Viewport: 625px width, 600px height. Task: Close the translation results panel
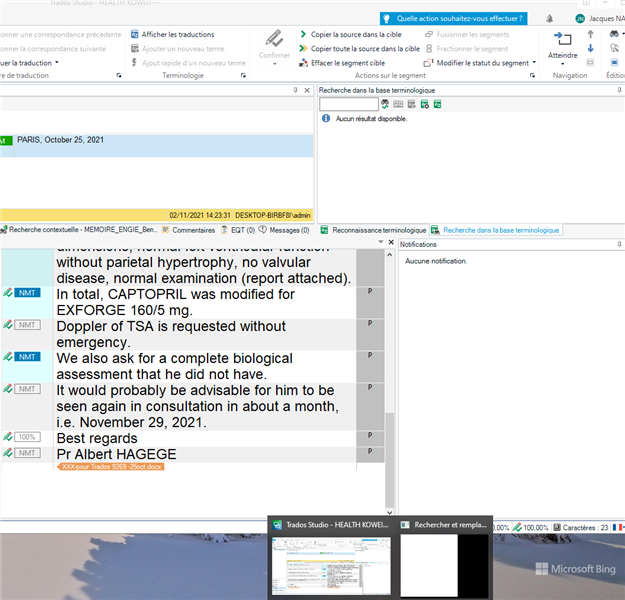point(307,90)
